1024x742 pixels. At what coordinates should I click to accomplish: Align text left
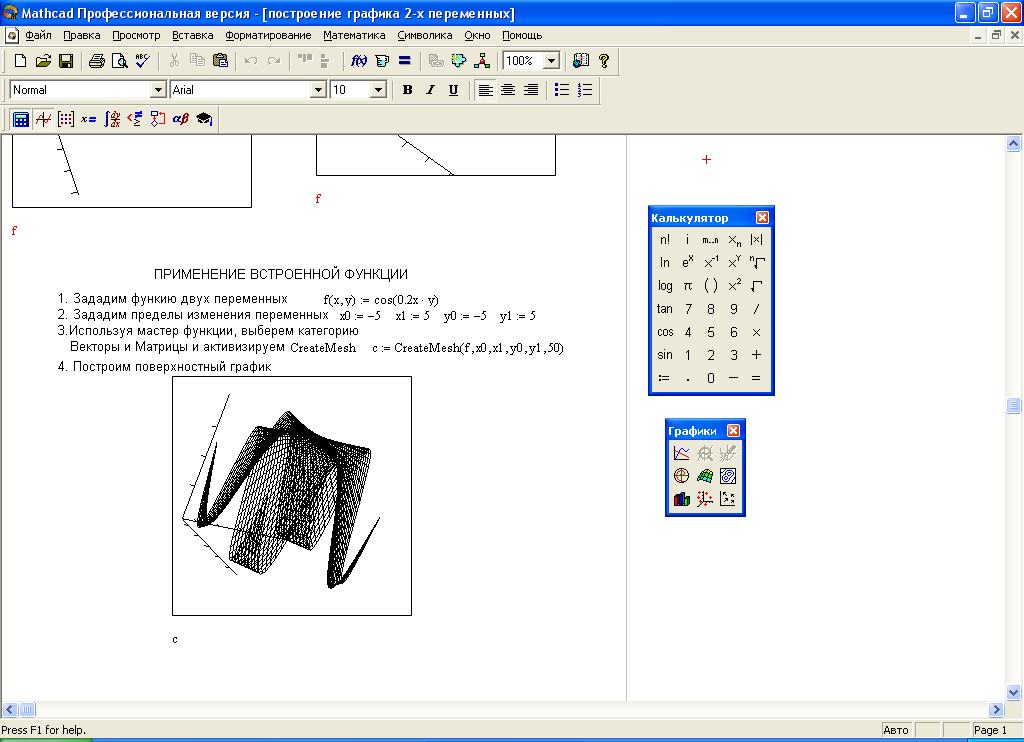coord(485,90)
